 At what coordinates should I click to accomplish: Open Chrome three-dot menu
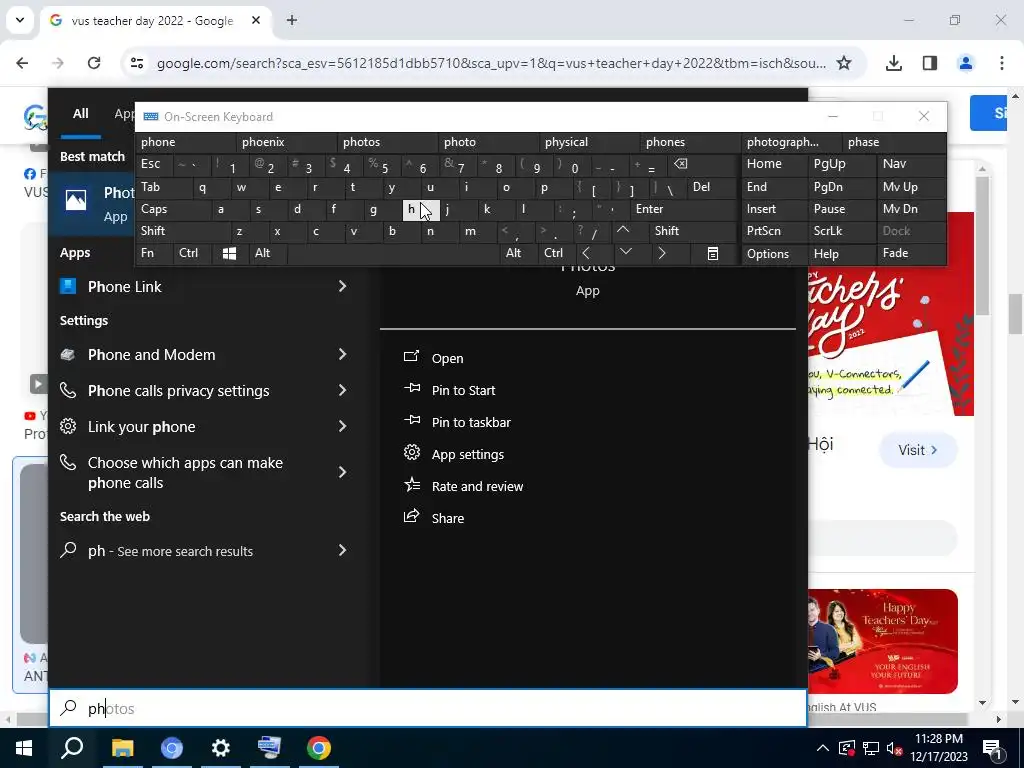[1002, 63]
